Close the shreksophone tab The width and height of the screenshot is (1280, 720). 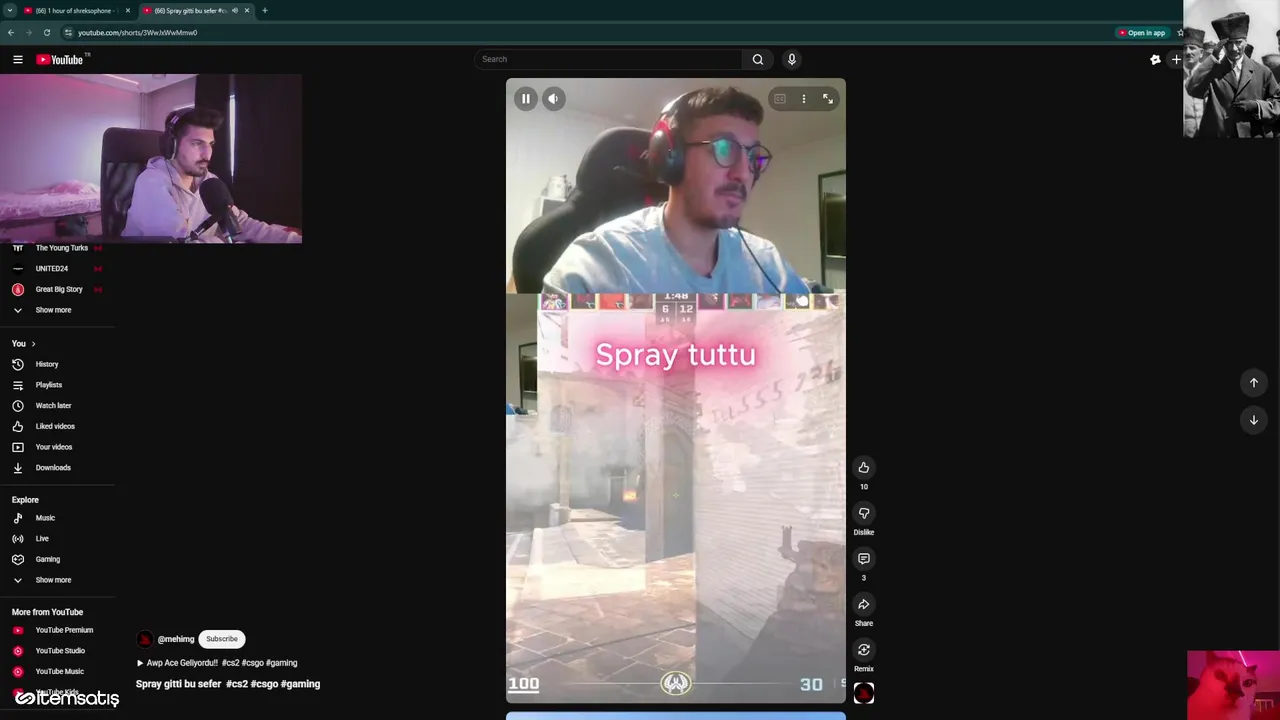(128, 10)
